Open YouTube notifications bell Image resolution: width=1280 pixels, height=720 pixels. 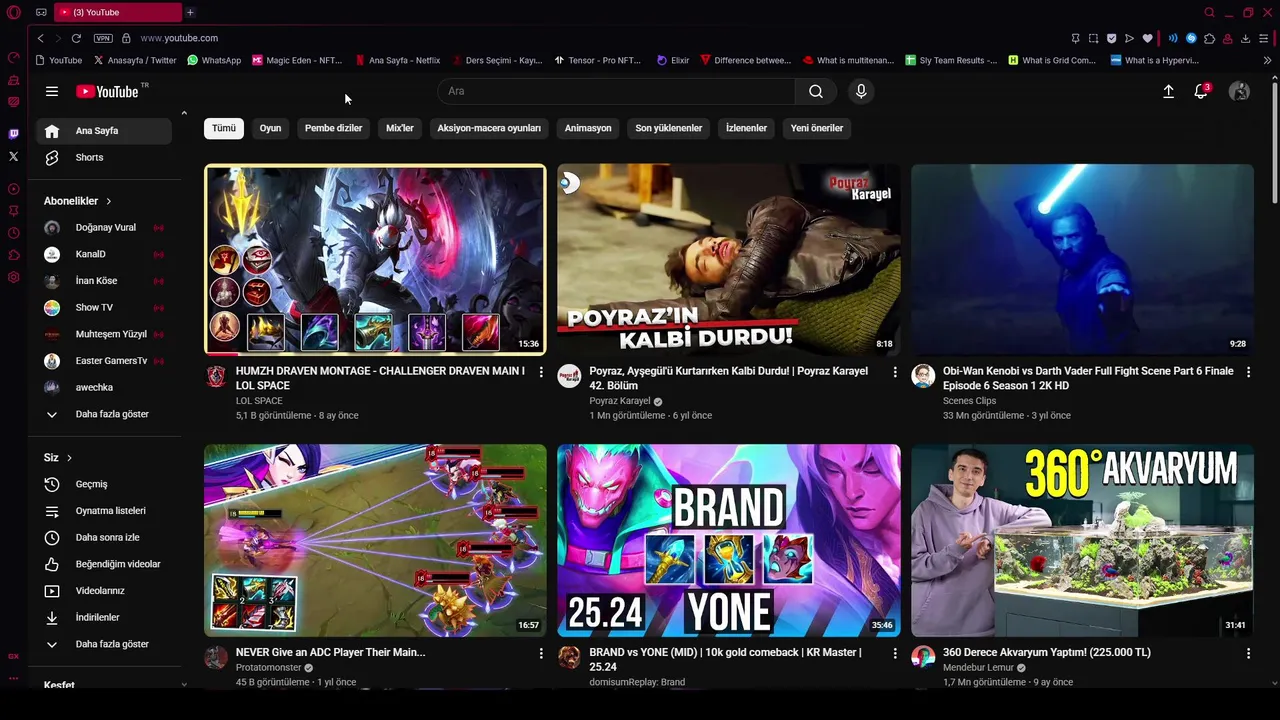1201,91
